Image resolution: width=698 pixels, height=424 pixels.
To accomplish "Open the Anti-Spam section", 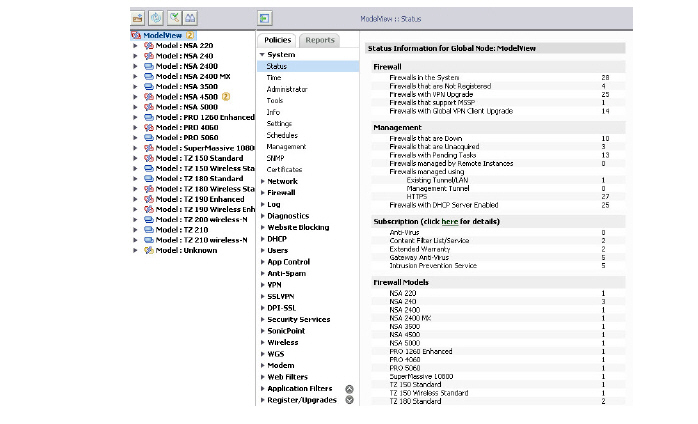I will 286,273.
